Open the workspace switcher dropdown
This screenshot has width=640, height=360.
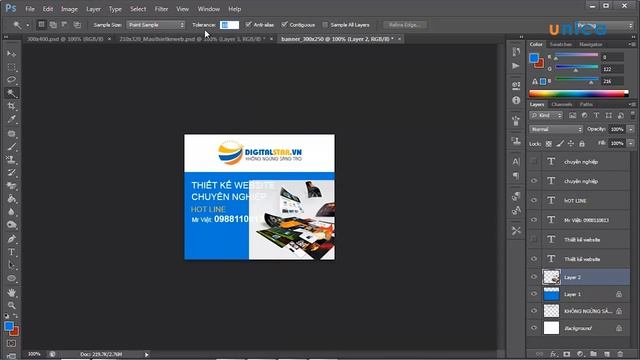(x=604, y=26)
